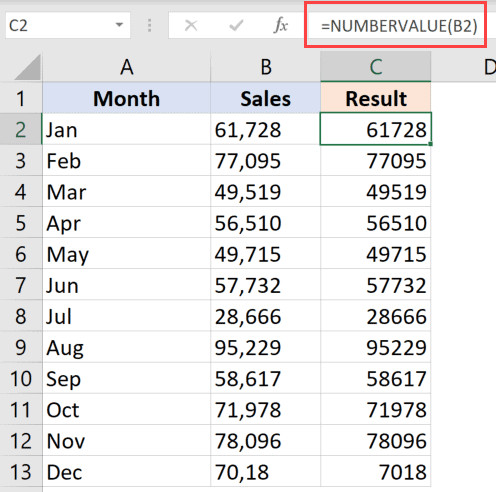Click the Sales cell 95,229
Screen dimensions: 496x492
[266, 347]
